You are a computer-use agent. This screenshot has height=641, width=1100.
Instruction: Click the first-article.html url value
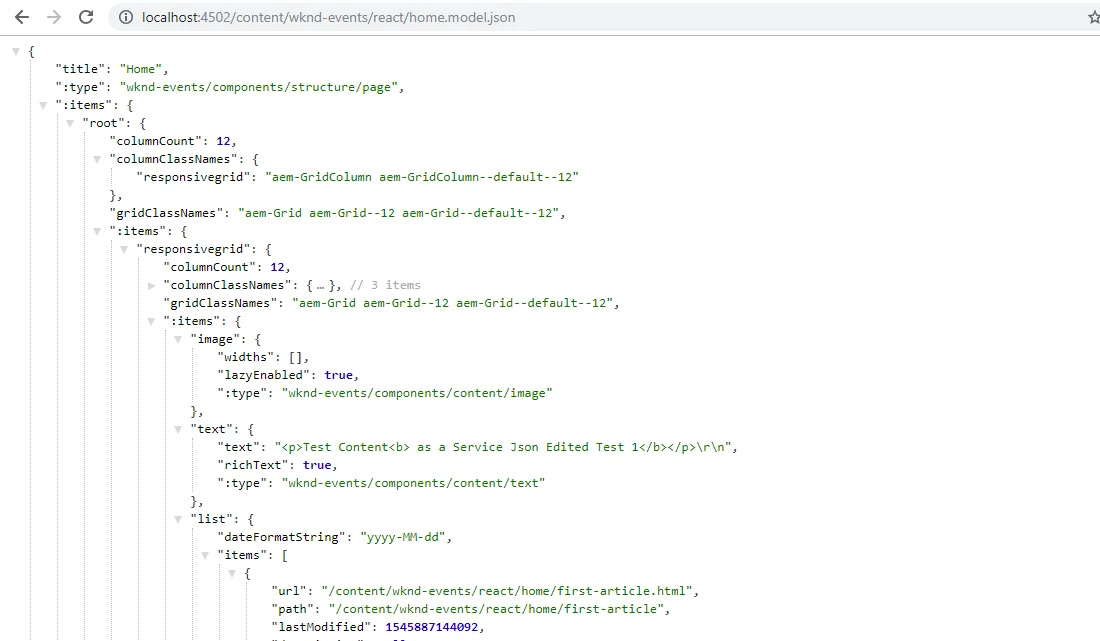[x=507, y=591]
